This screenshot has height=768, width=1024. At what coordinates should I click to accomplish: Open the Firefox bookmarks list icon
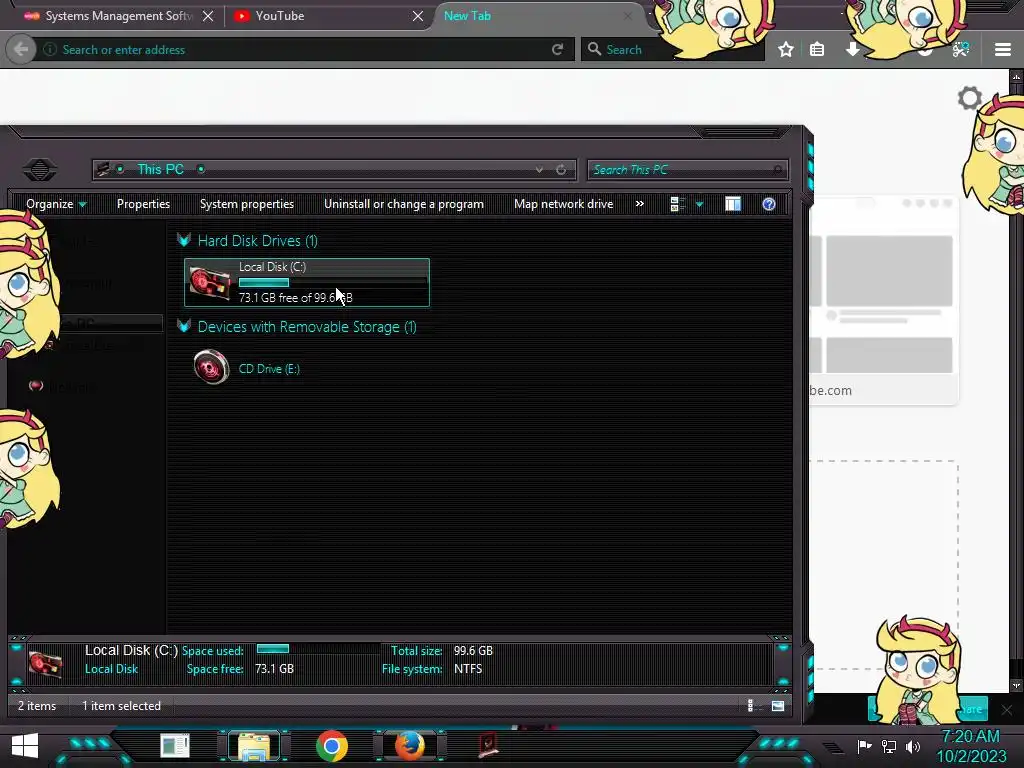point(817,50)
